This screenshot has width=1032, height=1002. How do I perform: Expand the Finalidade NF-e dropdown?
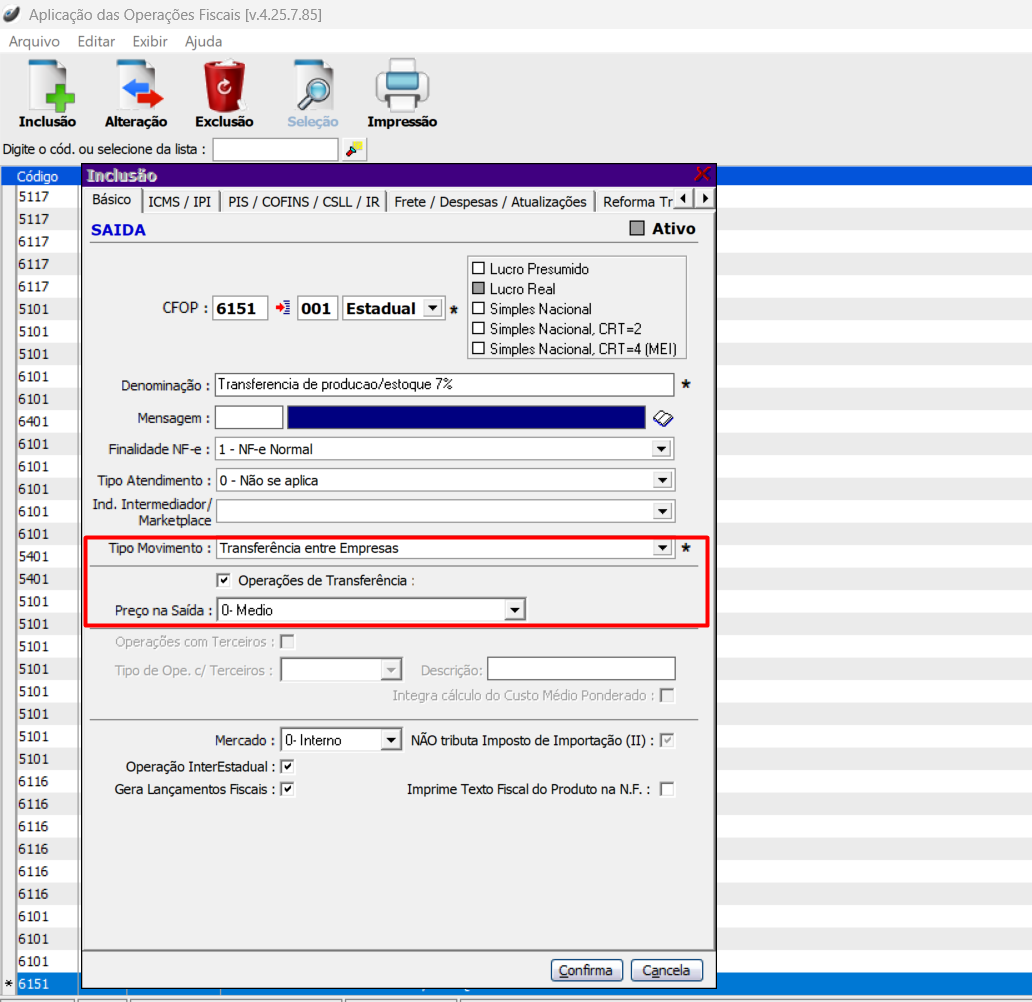coord(661,449)
